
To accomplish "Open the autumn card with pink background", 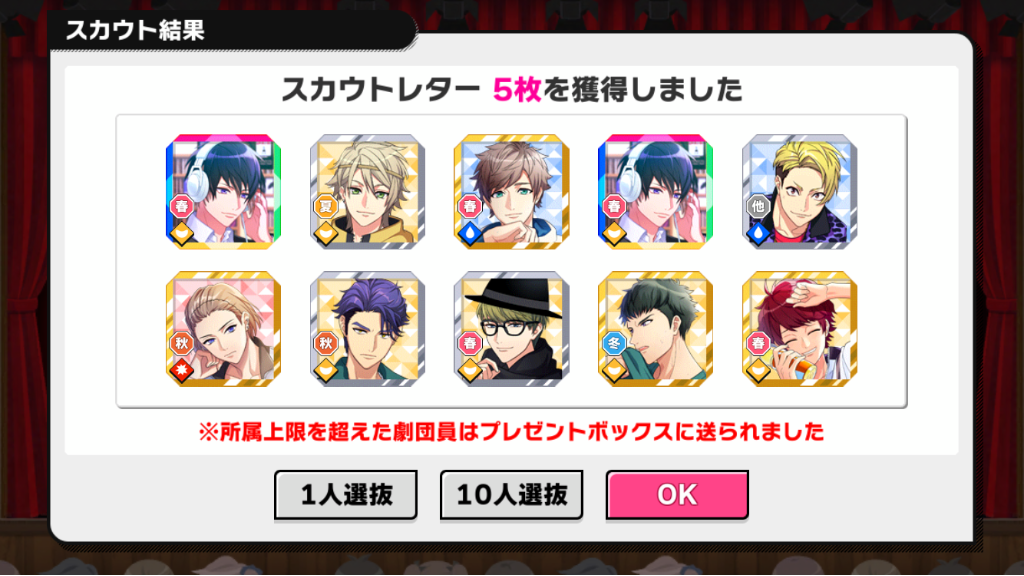I will pos(223,328).
